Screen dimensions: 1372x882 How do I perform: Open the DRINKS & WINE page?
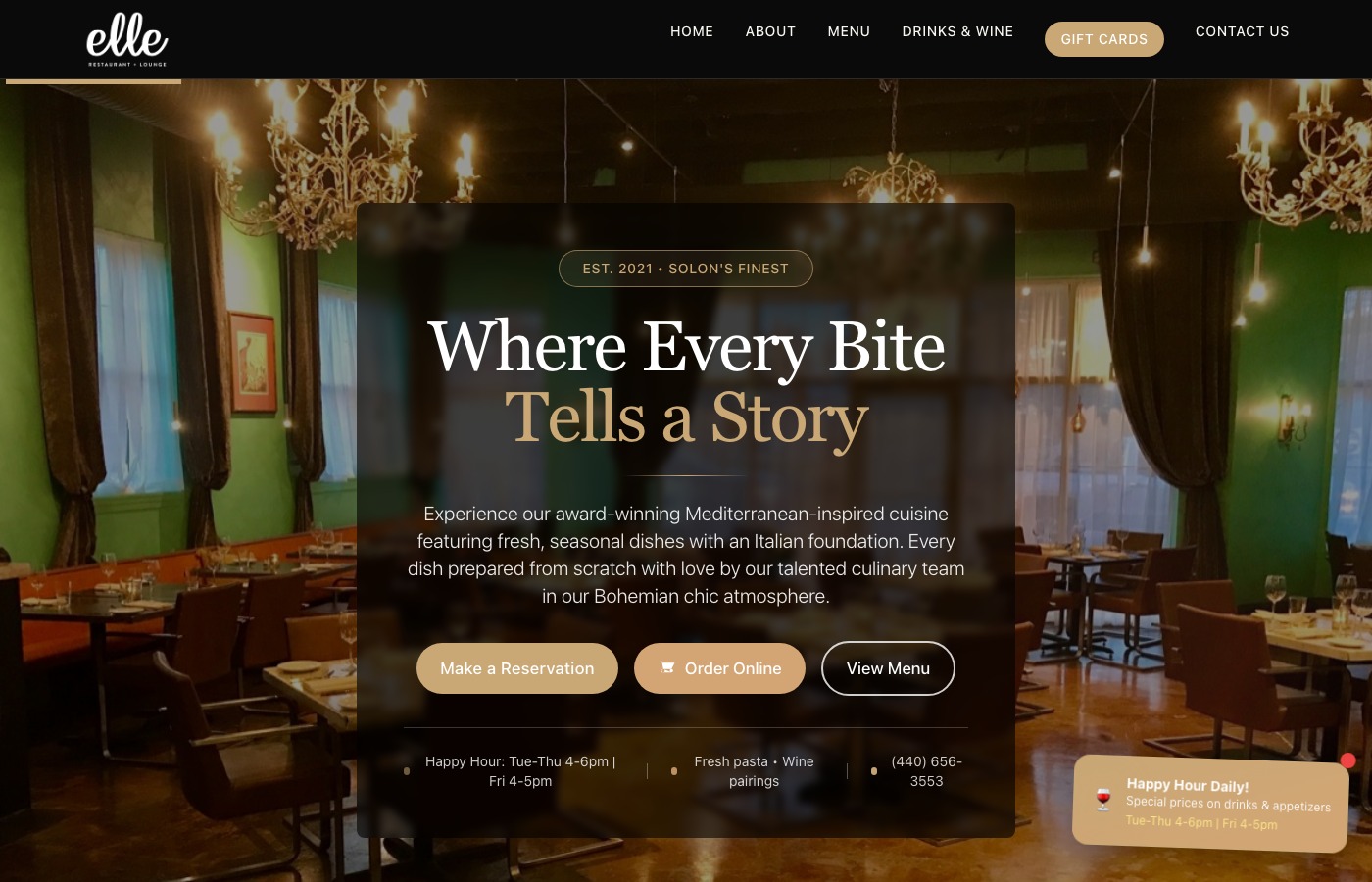coord(957,31)
